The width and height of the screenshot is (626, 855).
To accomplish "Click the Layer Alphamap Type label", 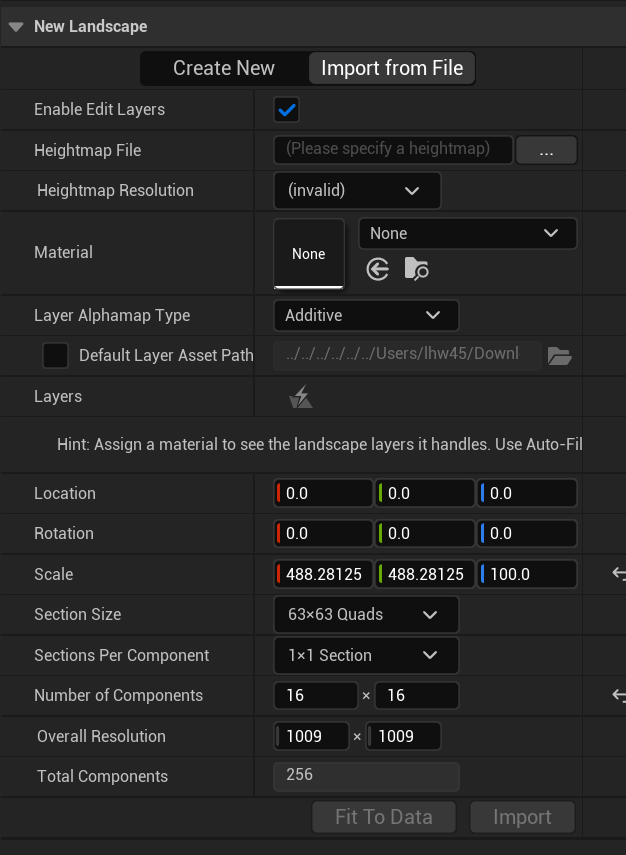I will tap(112, 316).
